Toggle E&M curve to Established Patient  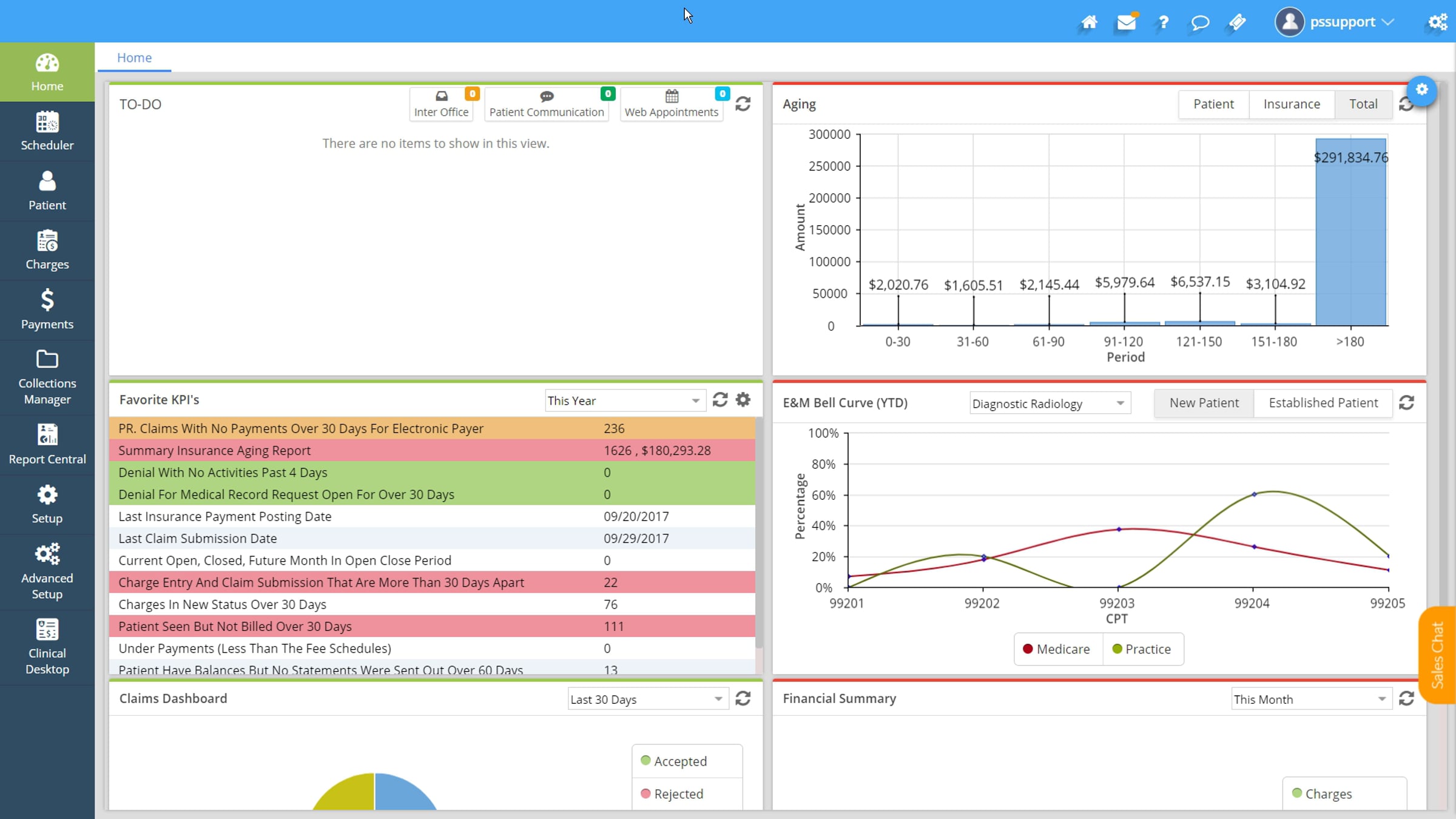pos(1323,403)
